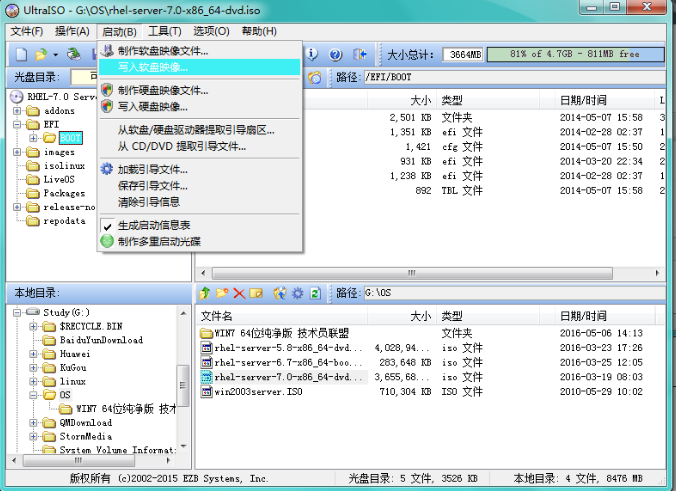Click the Help question mark icon

335,54
